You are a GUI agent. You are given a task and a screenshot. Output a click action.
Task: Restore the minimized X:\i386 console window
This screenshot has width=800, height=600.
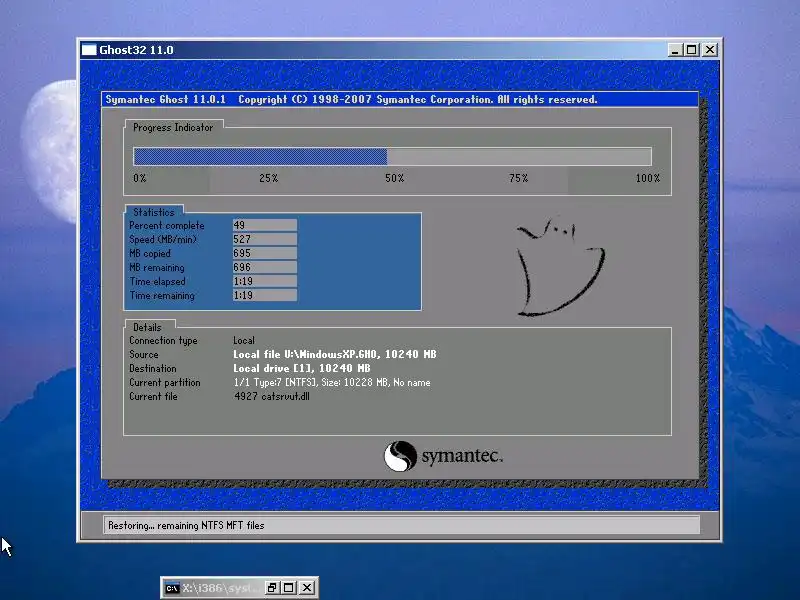[272, 588]
